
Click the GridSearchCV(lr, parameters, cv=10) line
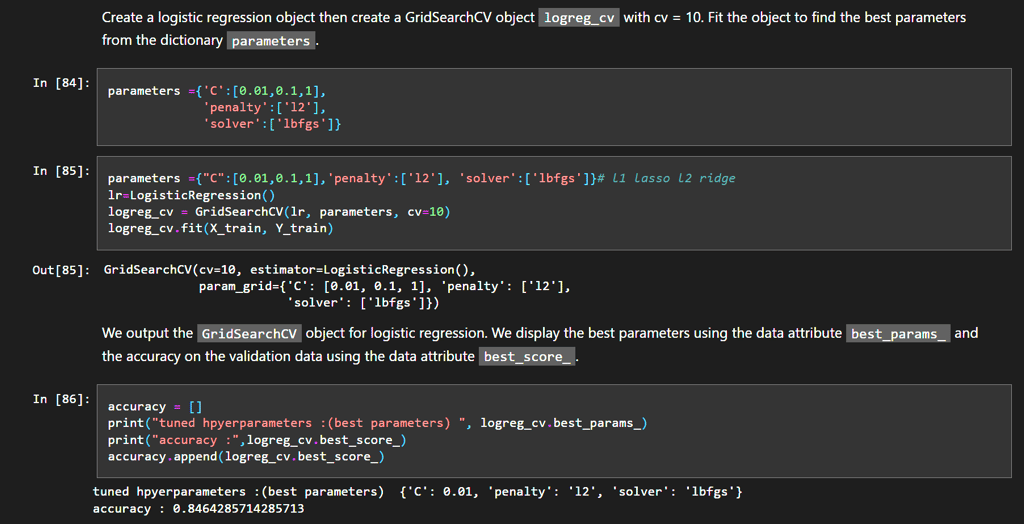(x=280, y=212)
